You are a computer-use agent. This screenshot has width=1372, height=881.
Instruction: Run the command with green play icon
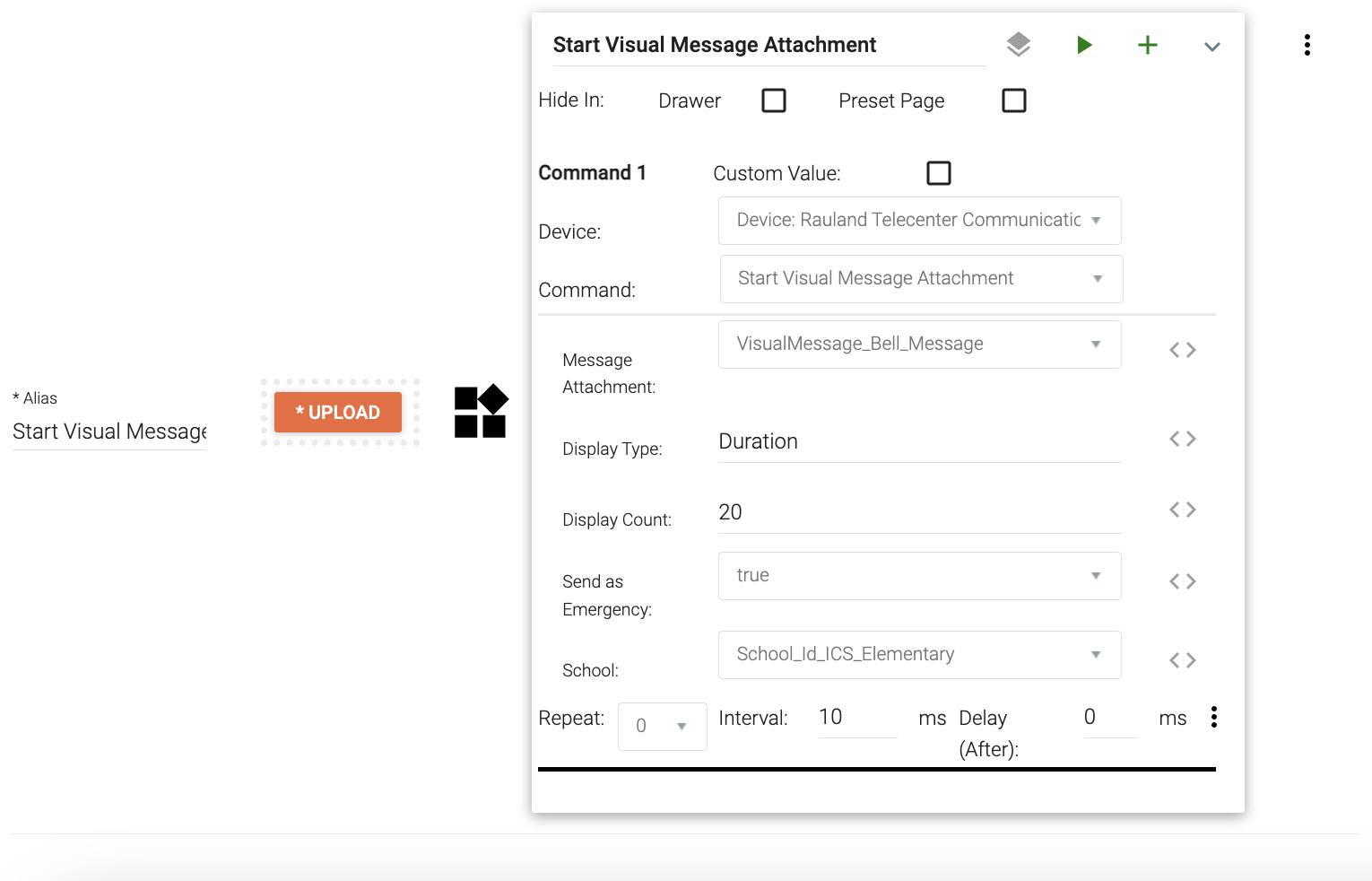1084,45
